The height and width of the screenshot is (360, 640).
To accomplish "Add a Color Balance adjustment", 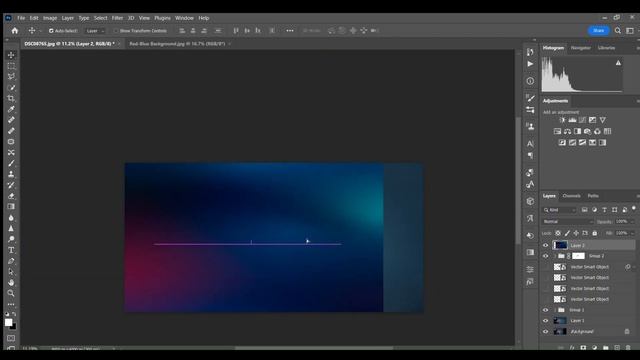I will (x=567, y=131).
